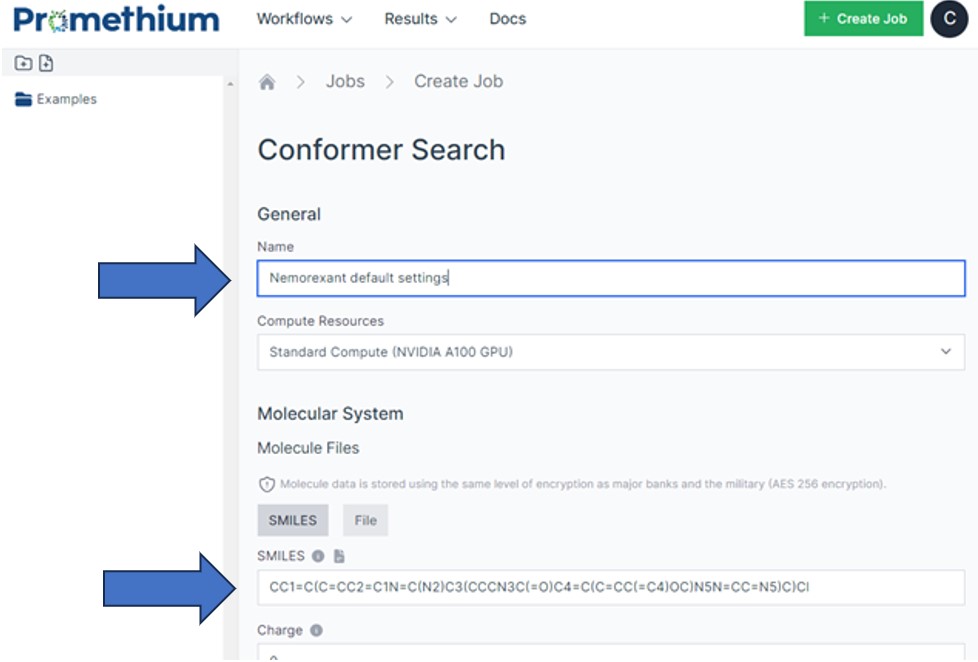Click the new folder icon in sidebar

tap(23, 64)
